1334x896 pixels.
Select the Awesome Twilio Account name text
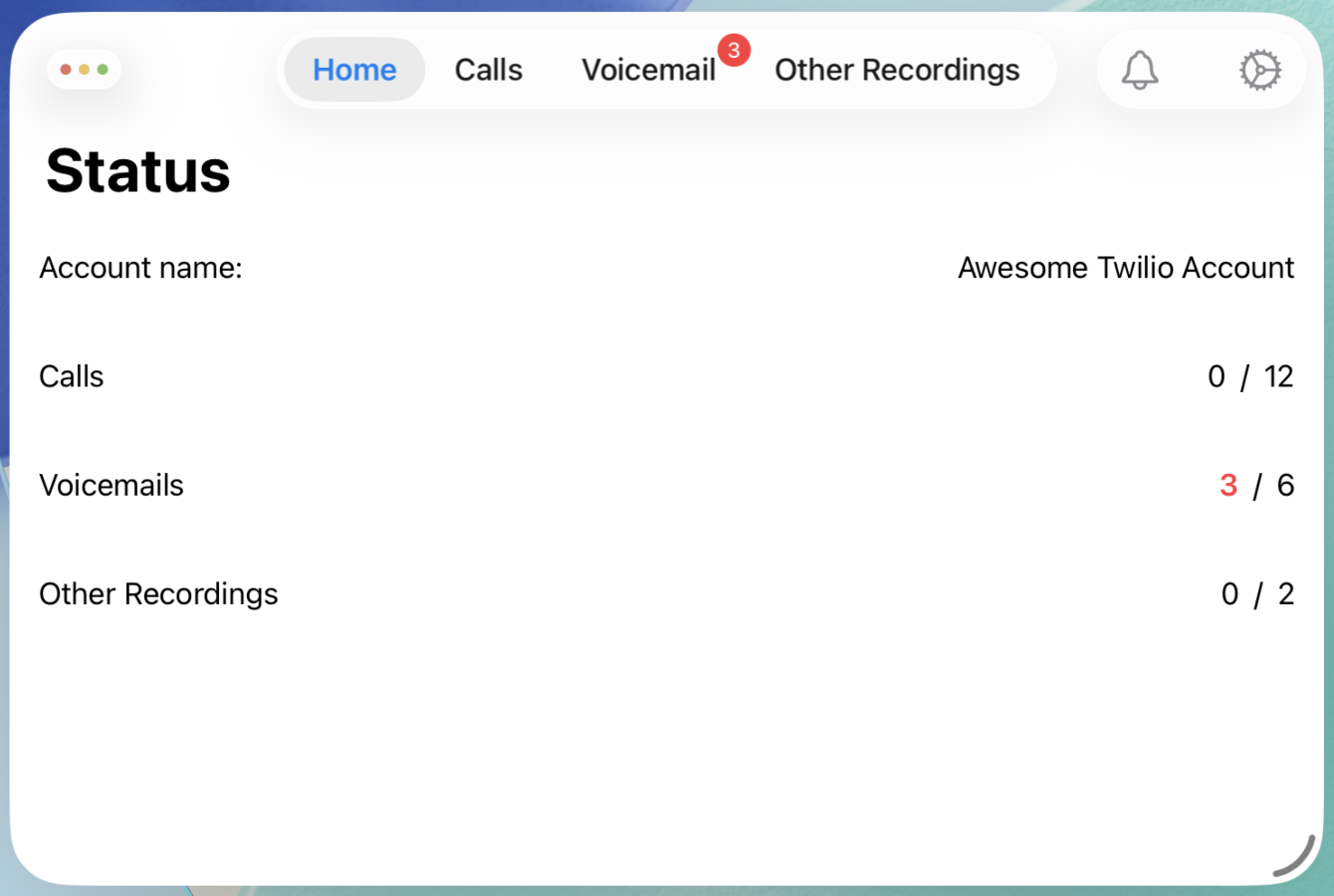tap(1125, 268)
